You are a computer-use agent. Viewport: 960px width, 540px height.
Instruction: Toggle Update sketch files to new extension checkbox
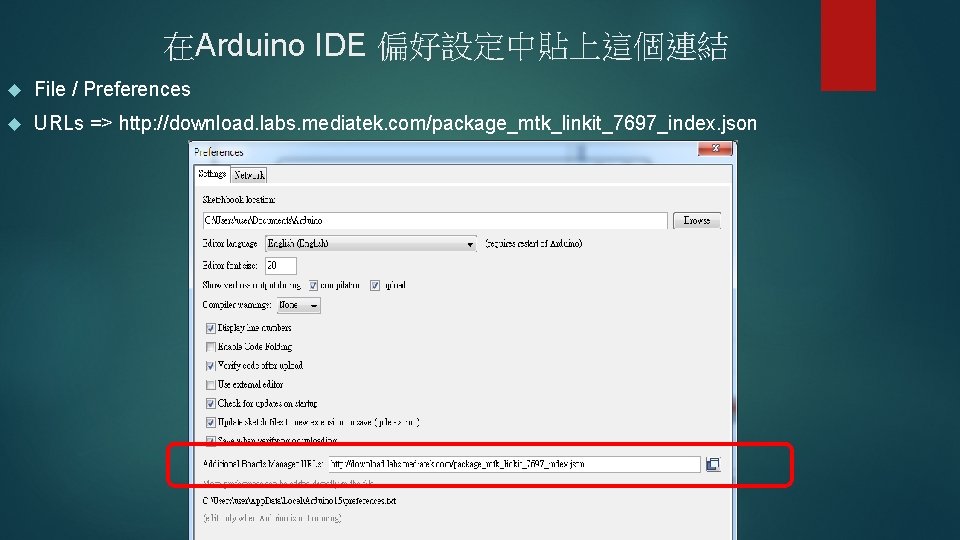coord(211,422)
